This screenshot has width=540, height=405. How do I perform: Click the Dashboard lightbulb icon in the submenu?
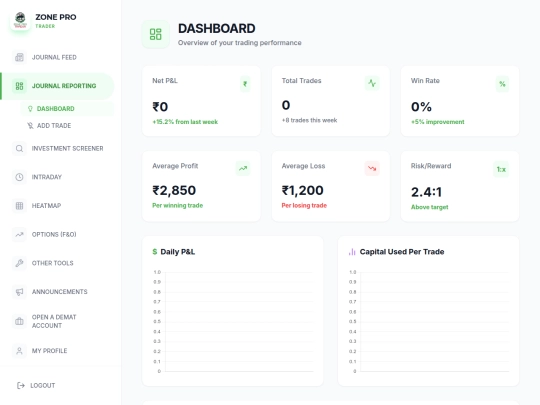[x=30, y=109]
